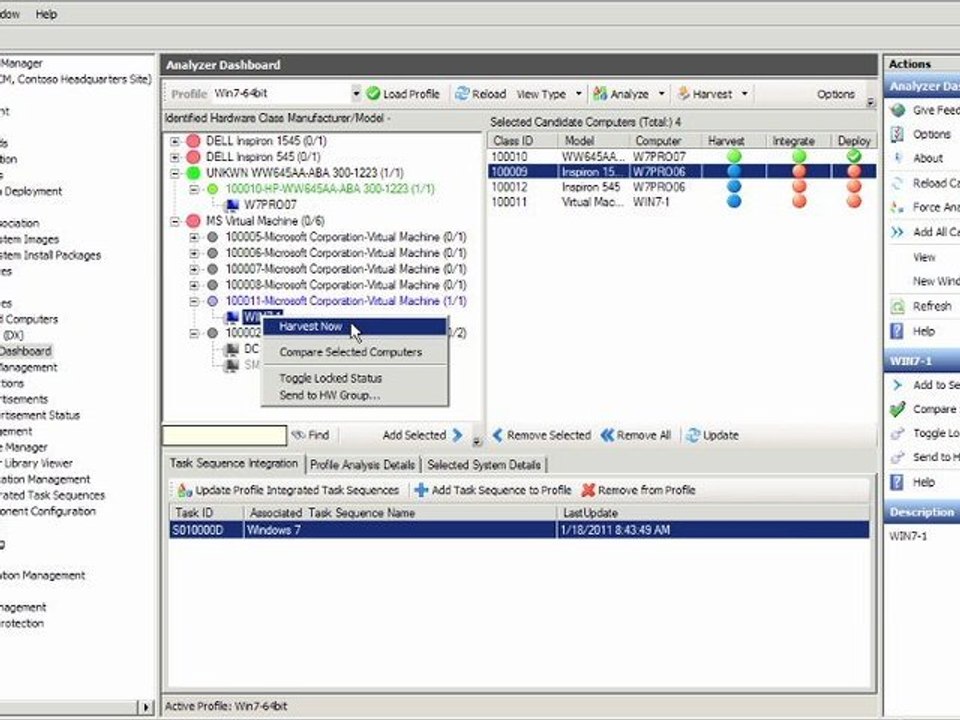Click the Options icon in Actions pane
Screen dimensions: 960x720
click(x=898, y=134)
